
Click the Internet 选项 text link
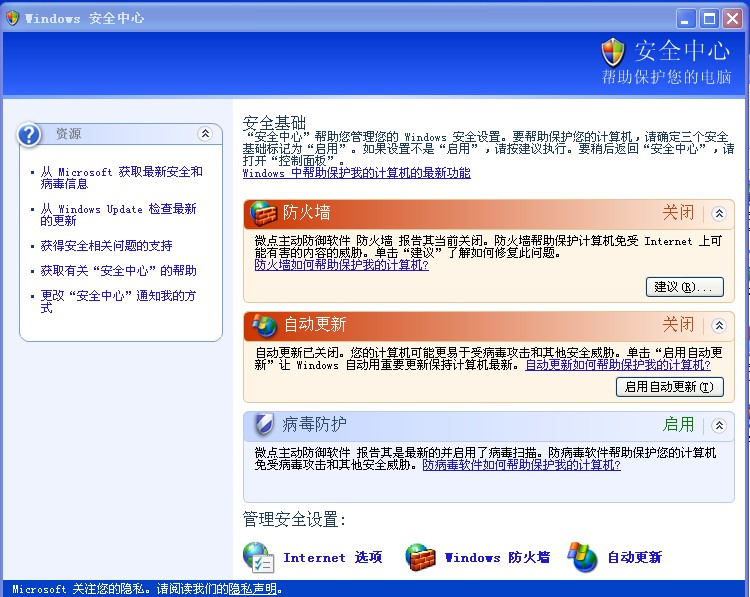coord(332,557)
